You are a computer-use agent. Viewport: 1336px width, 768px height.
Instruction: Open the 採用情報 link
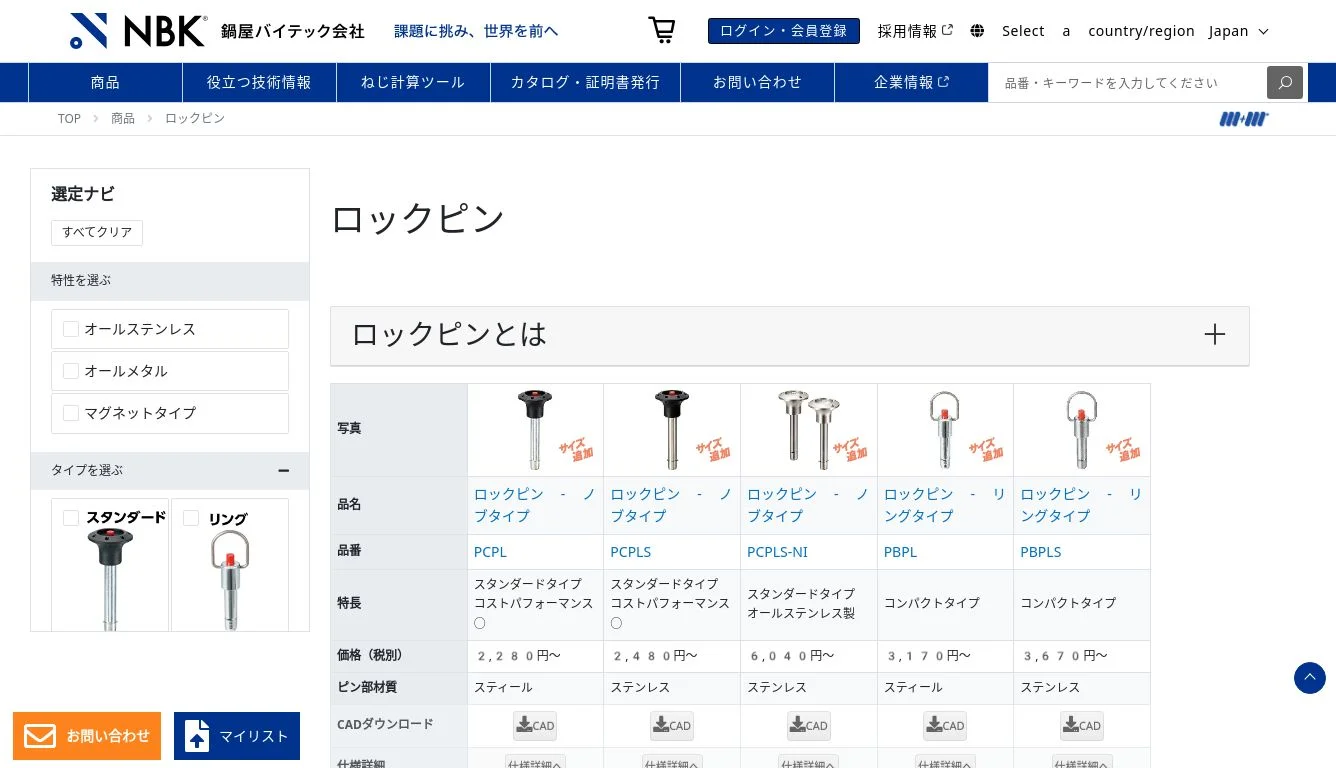pyautogui.click(x=915, y=31)
